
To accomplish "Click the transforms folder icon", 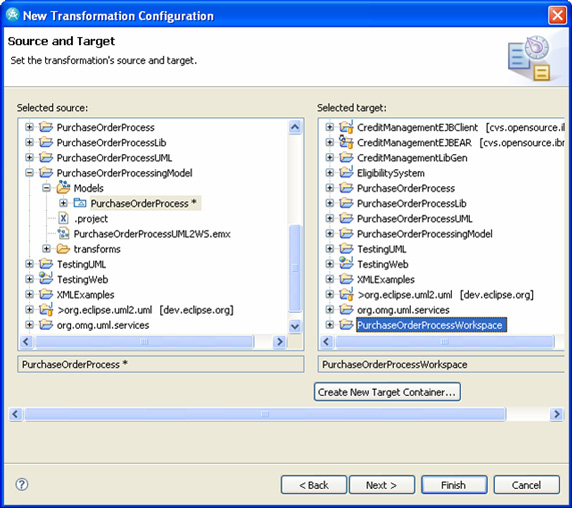I will pyautogui.click(x=63, y=249).
